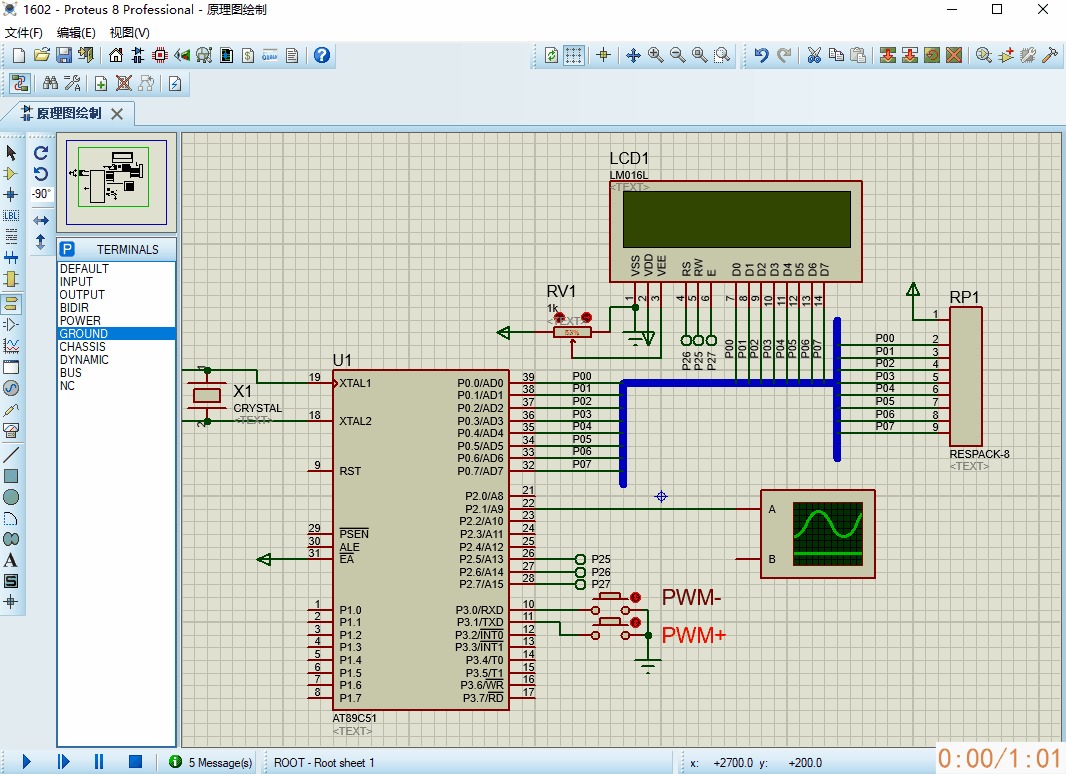Open the Bill of Materials dollar icon
The height and width of the screenshot is (774, 1066).
click(x=248, y=55)
